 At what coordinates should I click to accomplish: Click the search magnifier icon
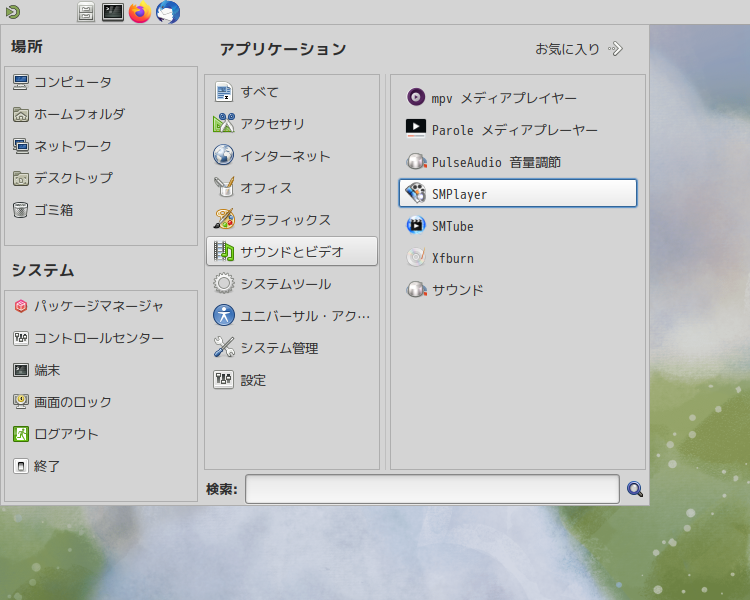click(635, 489)
